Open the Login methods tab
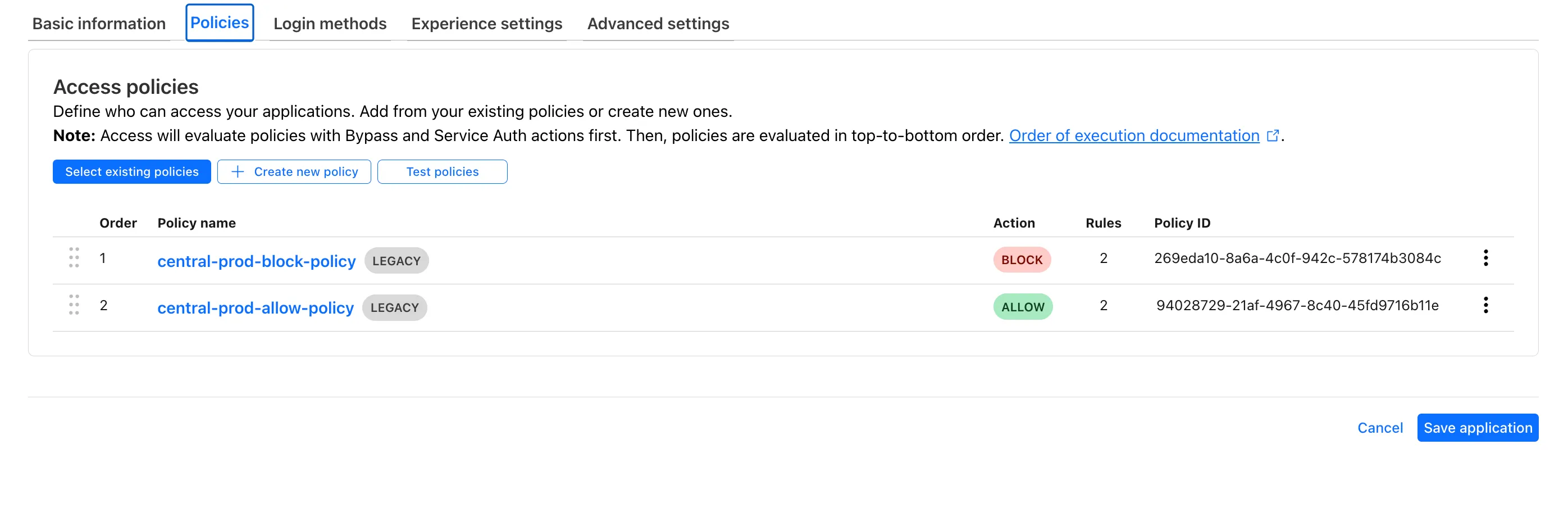The image size is (1568, 517). click(x=330, y=23)
